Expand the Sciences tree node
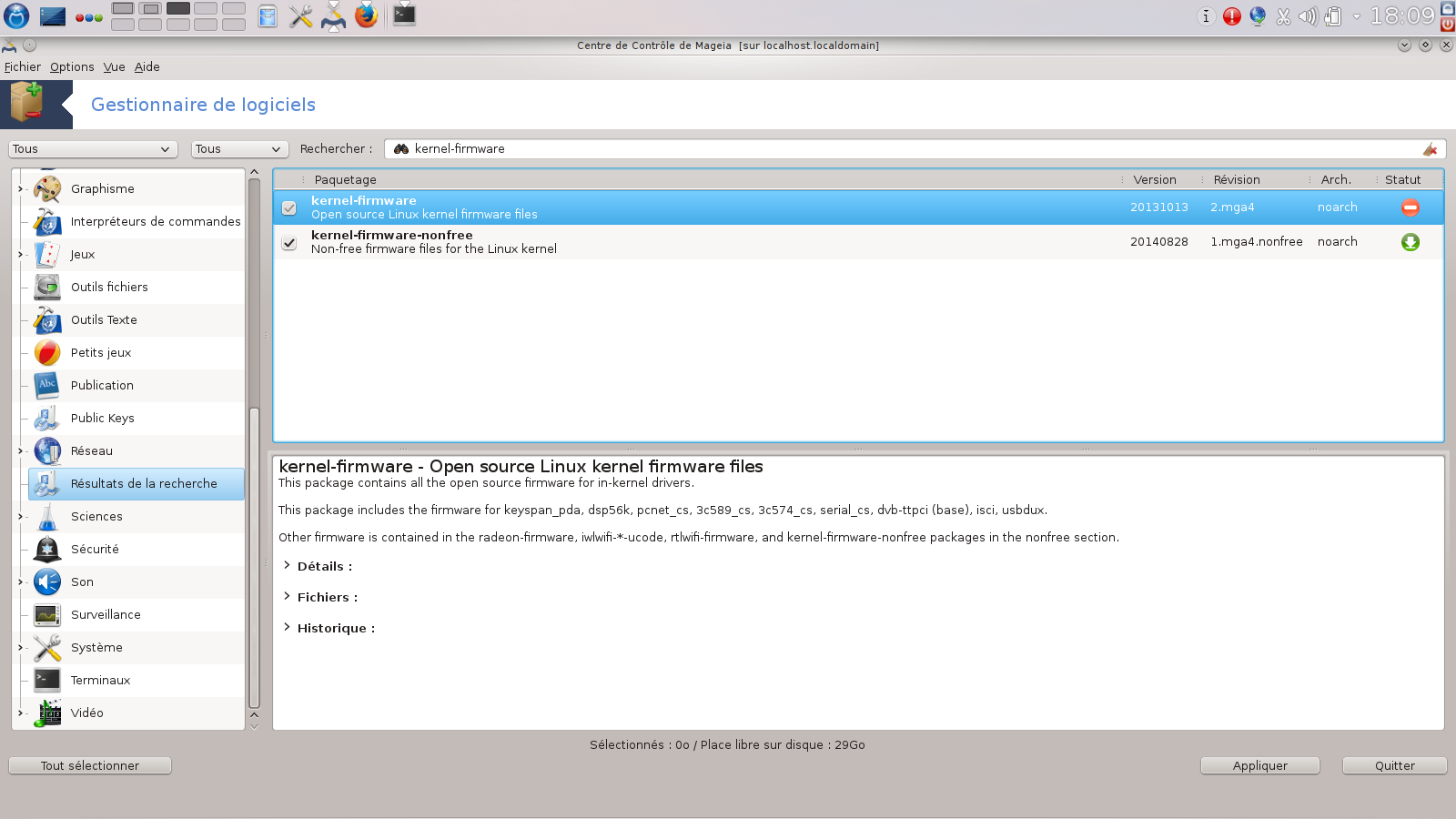1456x819 pixels. (21, 516)
